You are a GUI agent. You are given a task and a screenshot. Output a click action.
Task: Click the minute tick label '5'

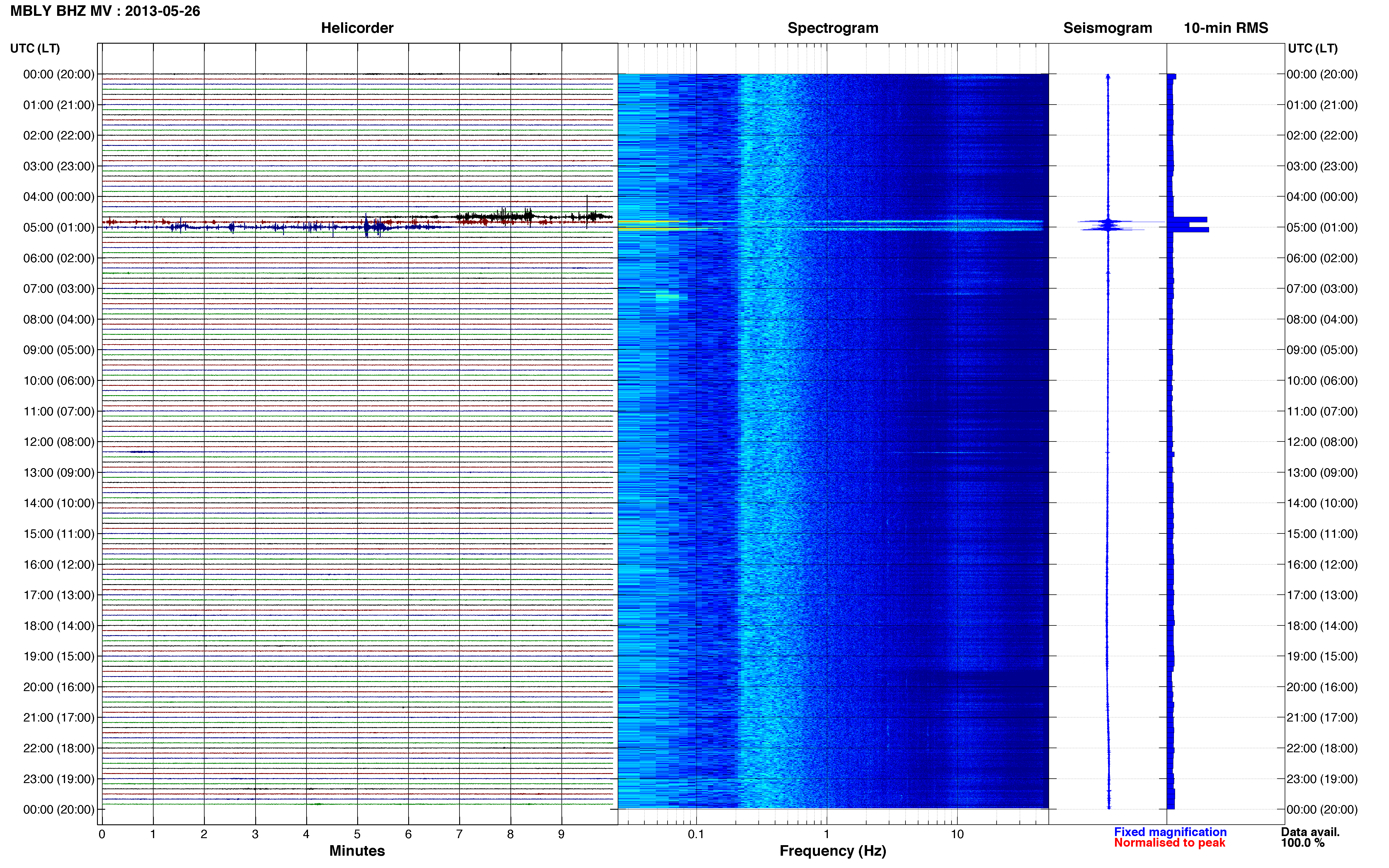pyautogui.click(x=357, y=834)
